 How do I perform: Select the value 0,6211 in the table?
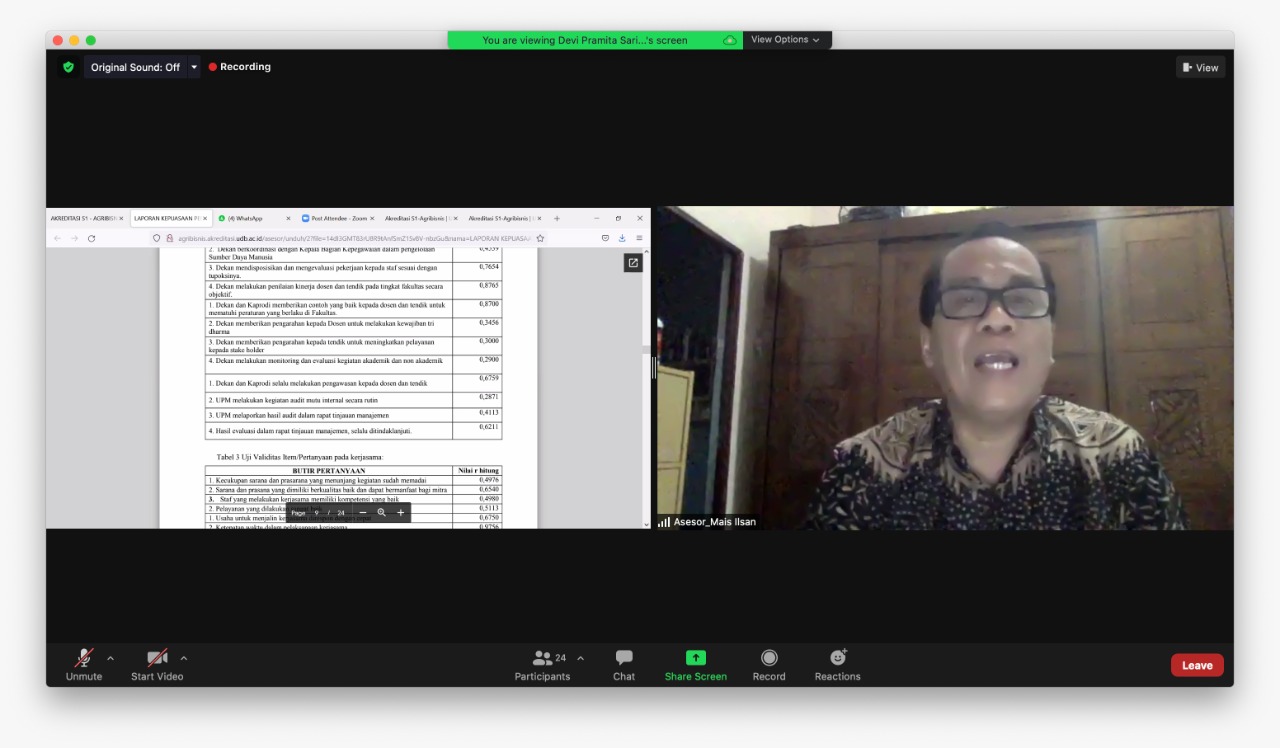tap(489, 427)
